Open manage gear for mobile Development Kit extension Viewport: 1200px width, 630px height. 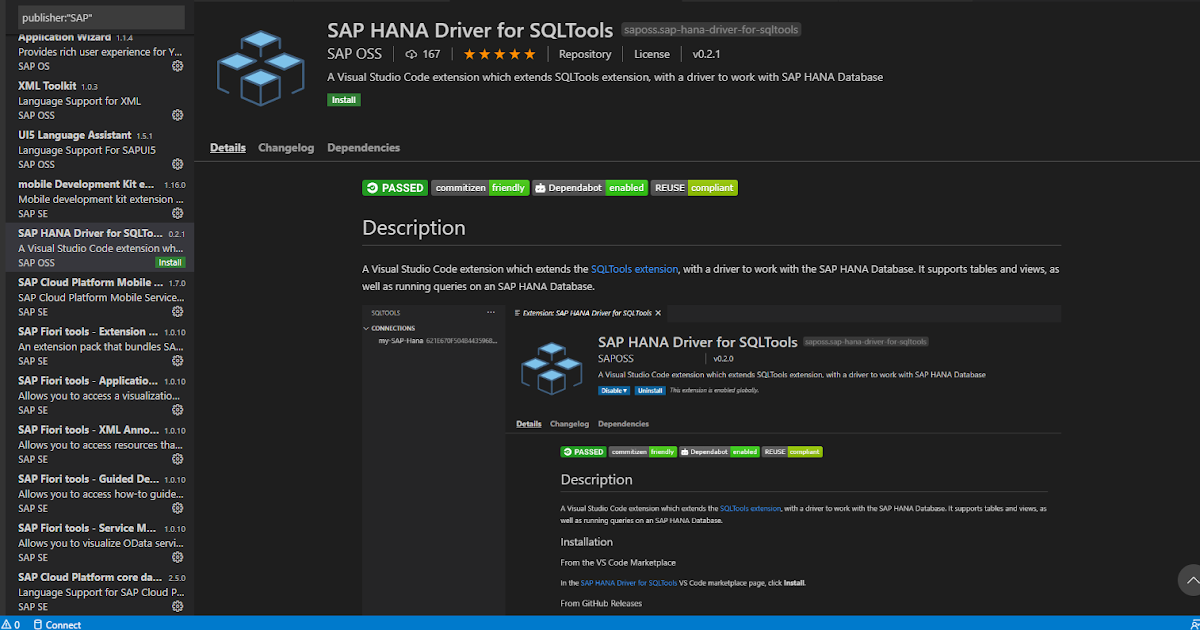coord(177,213)
